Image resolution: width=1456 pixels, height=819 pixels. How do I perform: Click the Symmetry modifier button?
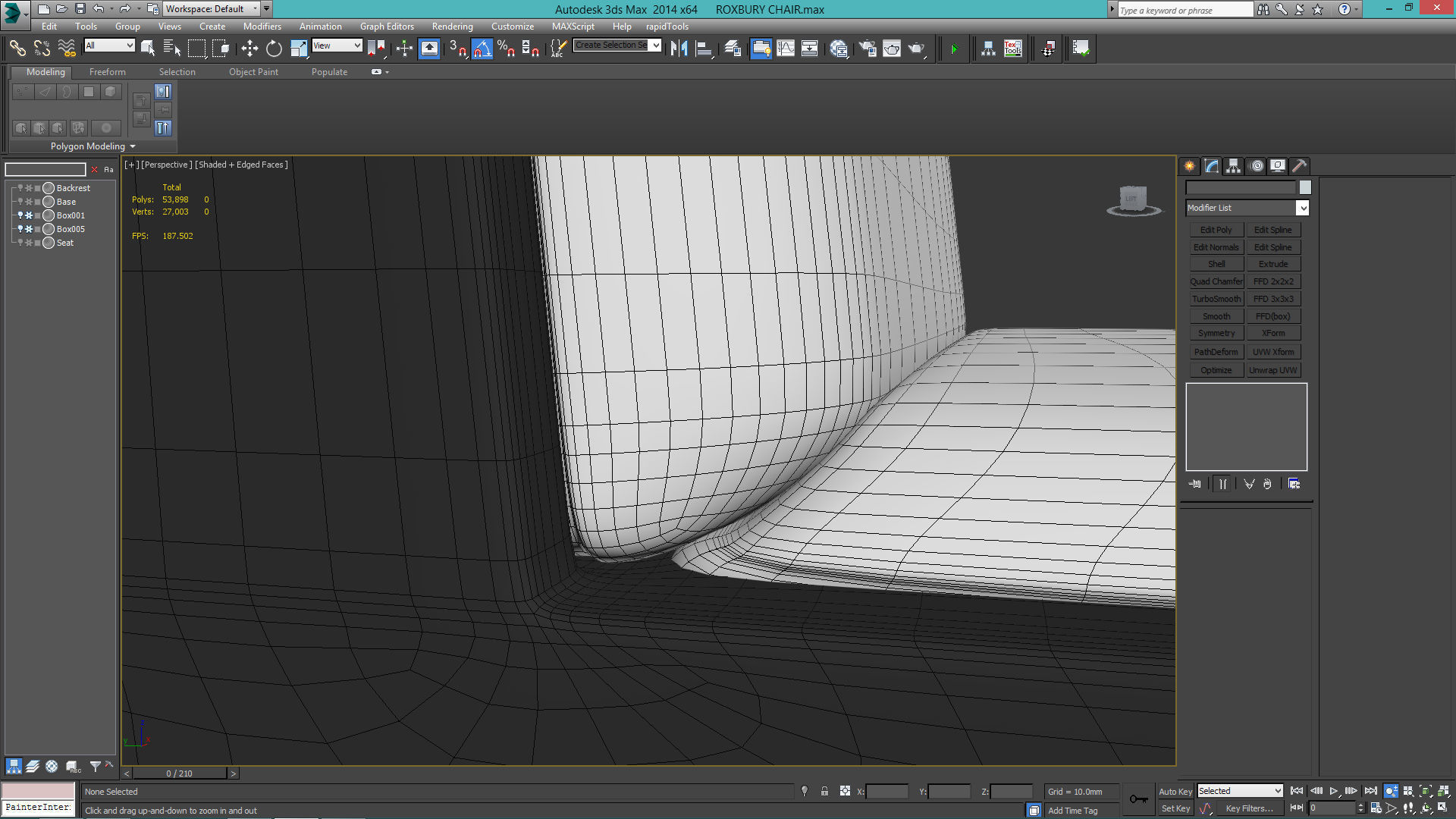(x=1216, y=334)
